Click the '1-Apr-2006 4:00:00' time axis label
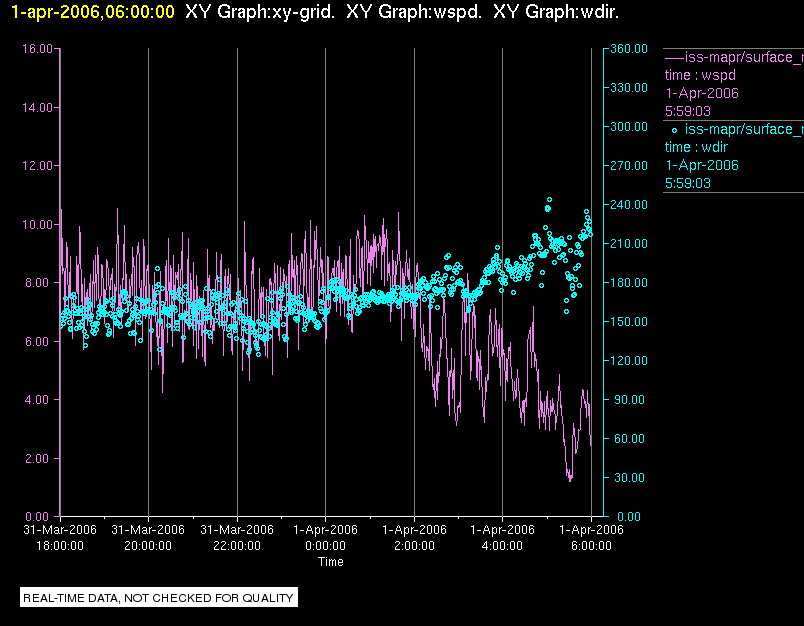The image size is (804, 626). coord(502,537)
